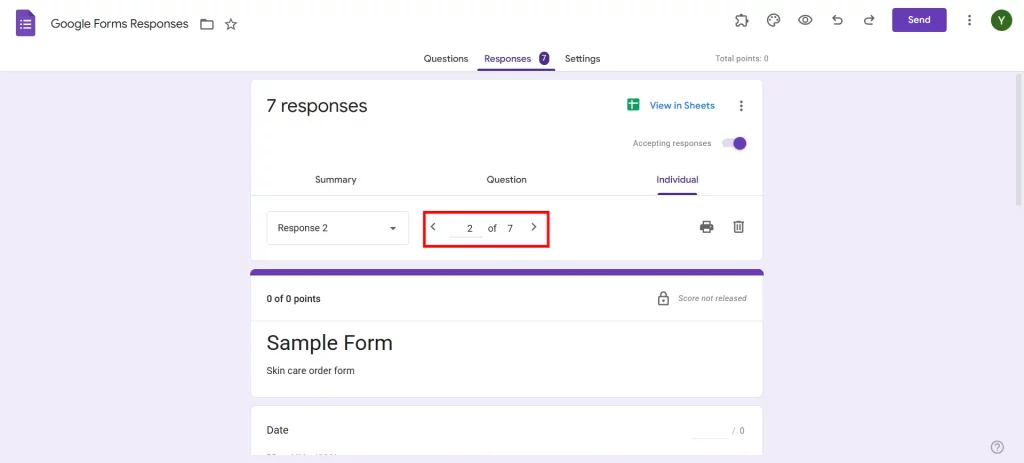Click the form title Google Forms Responses

tap(120, 24)
